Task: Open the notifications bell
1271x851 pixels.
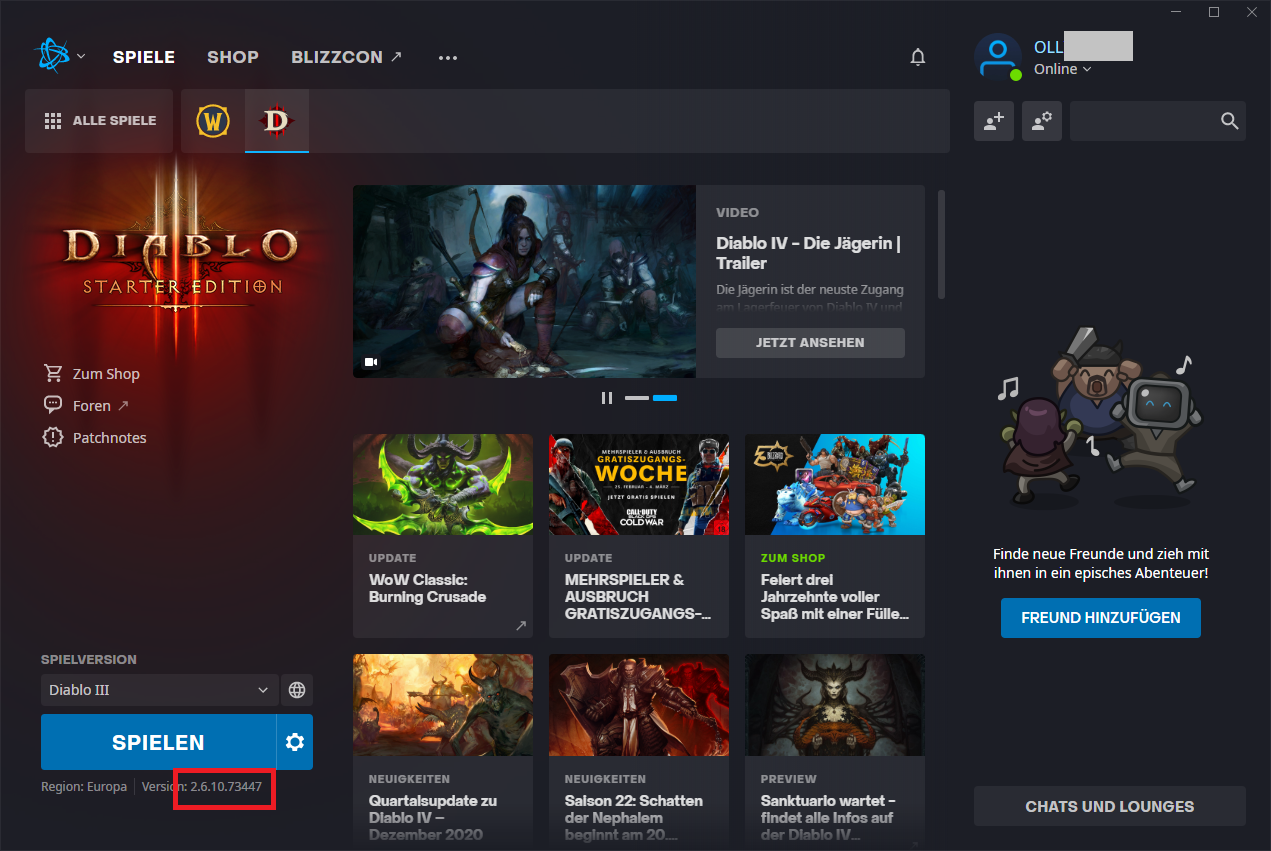Action: tap(918, 57)
